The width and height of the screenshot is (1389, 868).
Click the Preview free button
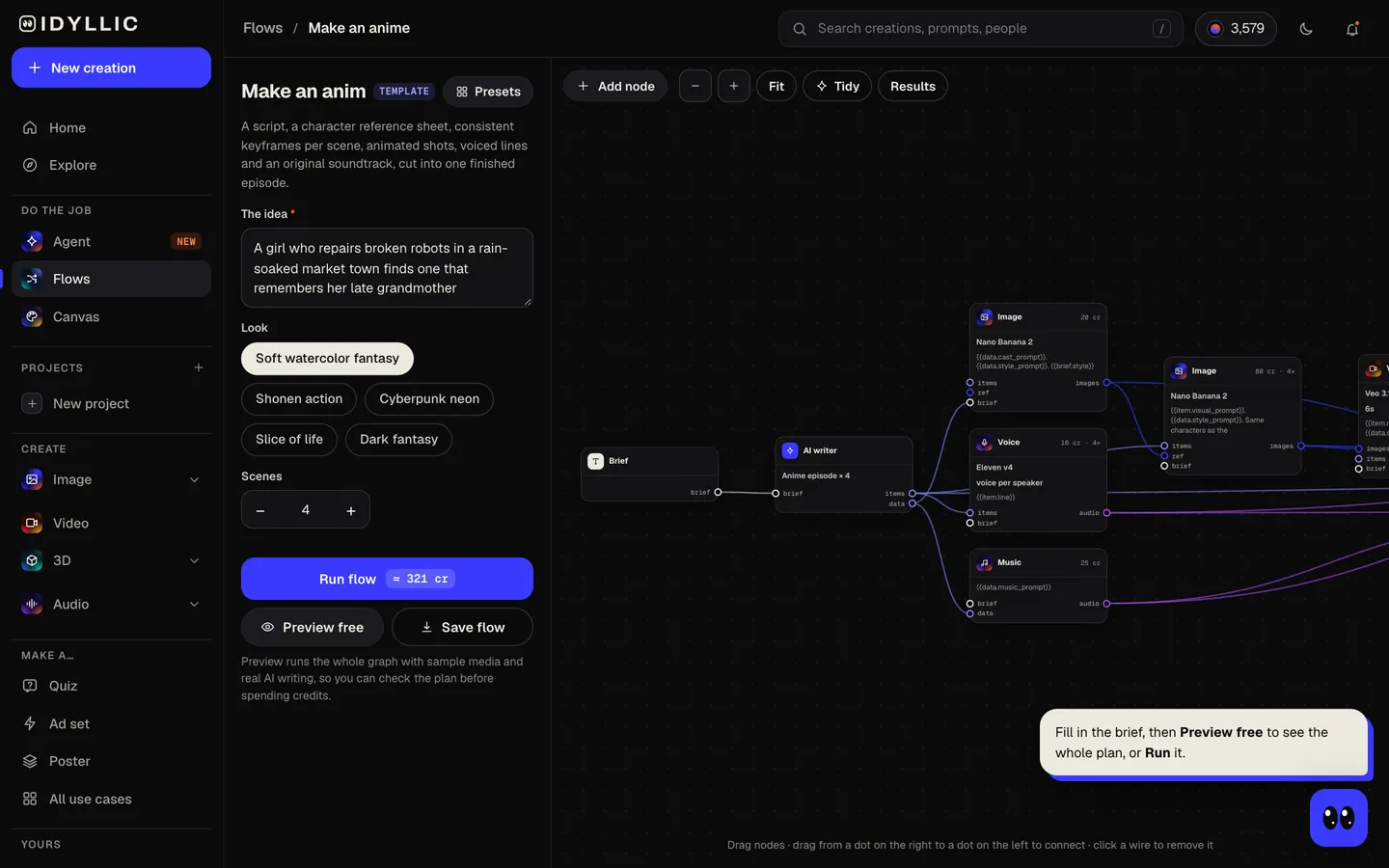[313, 627]
